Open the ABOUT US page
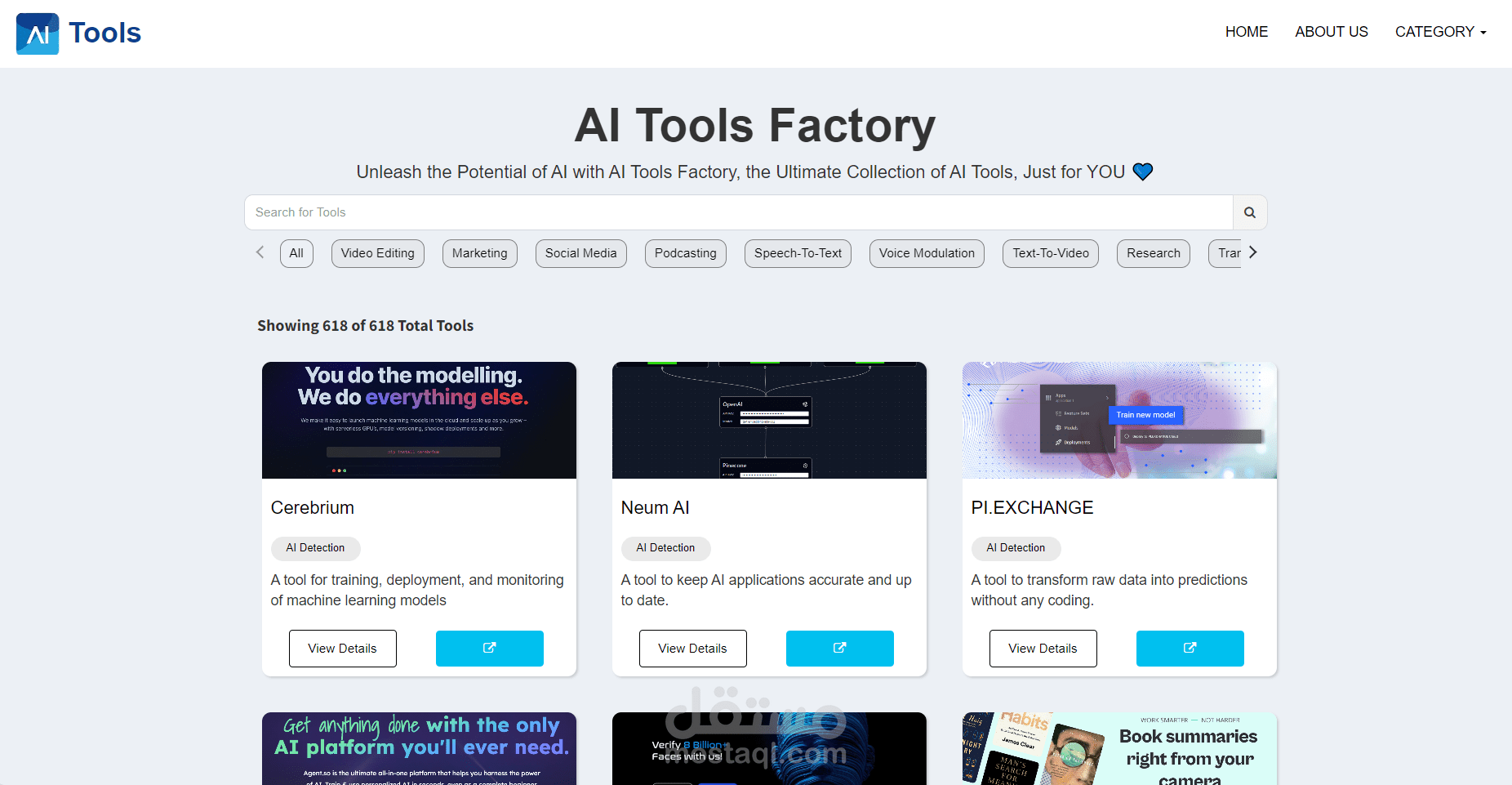The image size is (1512, 785). (x=1332, y=32)
